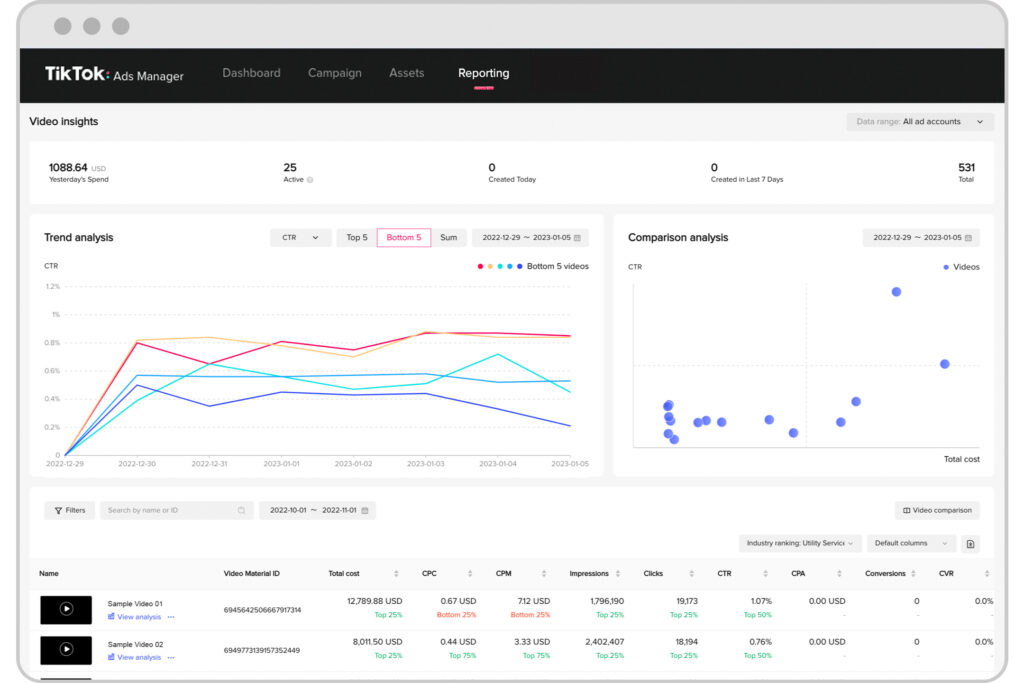Select the Top 5 toggle option
Image resolution: width=1024 pixels, height=683 pixels.
coord(357,238)
